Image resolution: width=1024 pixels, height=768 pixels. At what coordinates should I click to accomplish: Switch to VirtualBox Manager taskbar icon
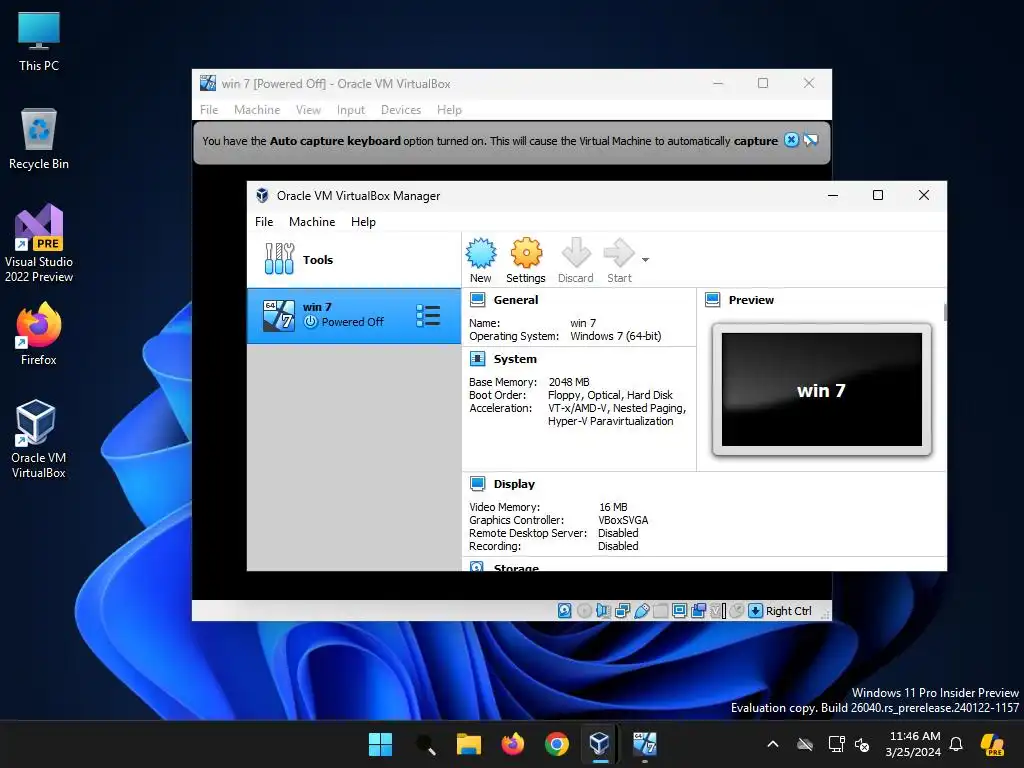pyautogui.click(x=600, y=744)
